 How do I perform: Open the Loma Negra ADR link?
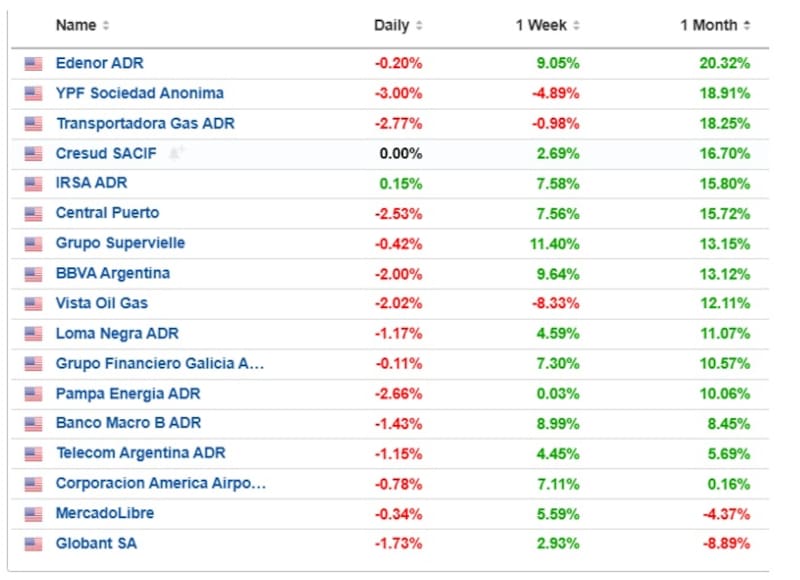pos(117,333)
